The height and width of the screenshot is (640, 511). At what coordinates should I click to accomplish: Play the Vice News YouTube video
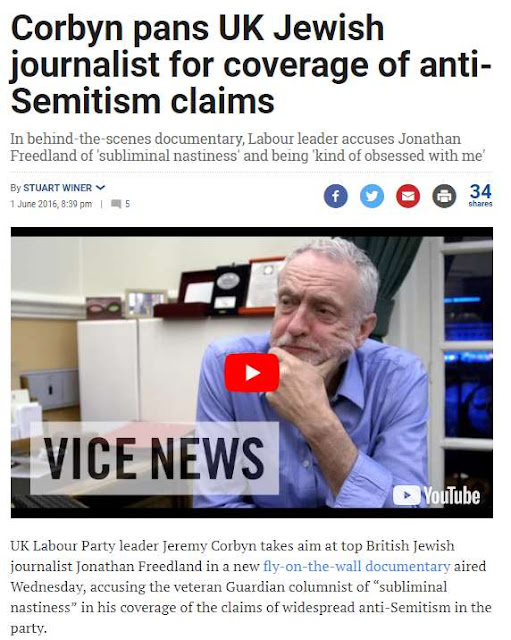(x=252, y=373)
